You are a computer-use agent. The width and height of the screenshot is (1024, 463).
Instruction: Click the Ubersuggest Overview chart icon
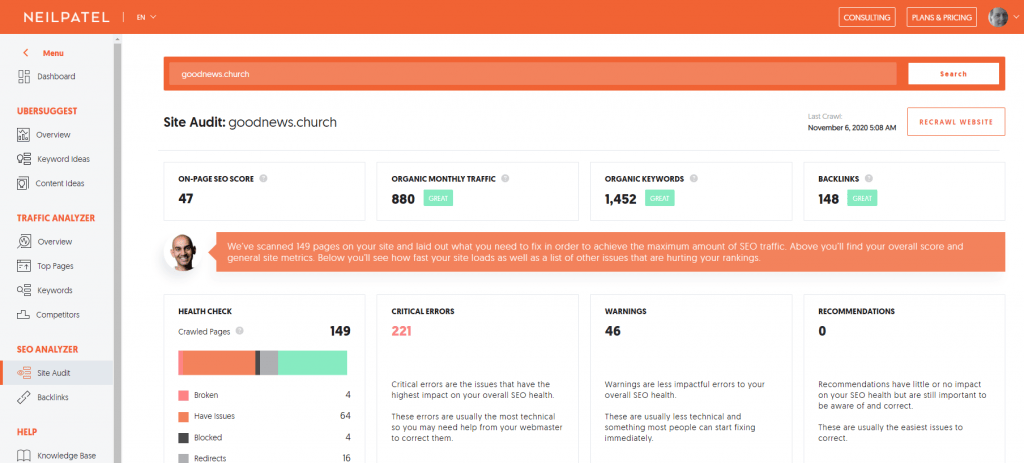[x=24, y=135]
